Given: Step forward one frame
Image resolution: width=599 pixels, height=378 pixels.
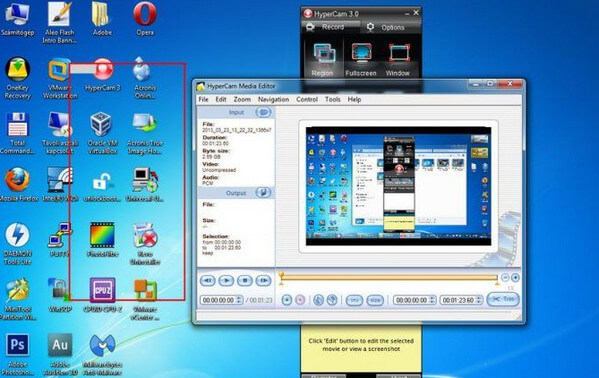Looking at the screenshot, I should [263, 281].
